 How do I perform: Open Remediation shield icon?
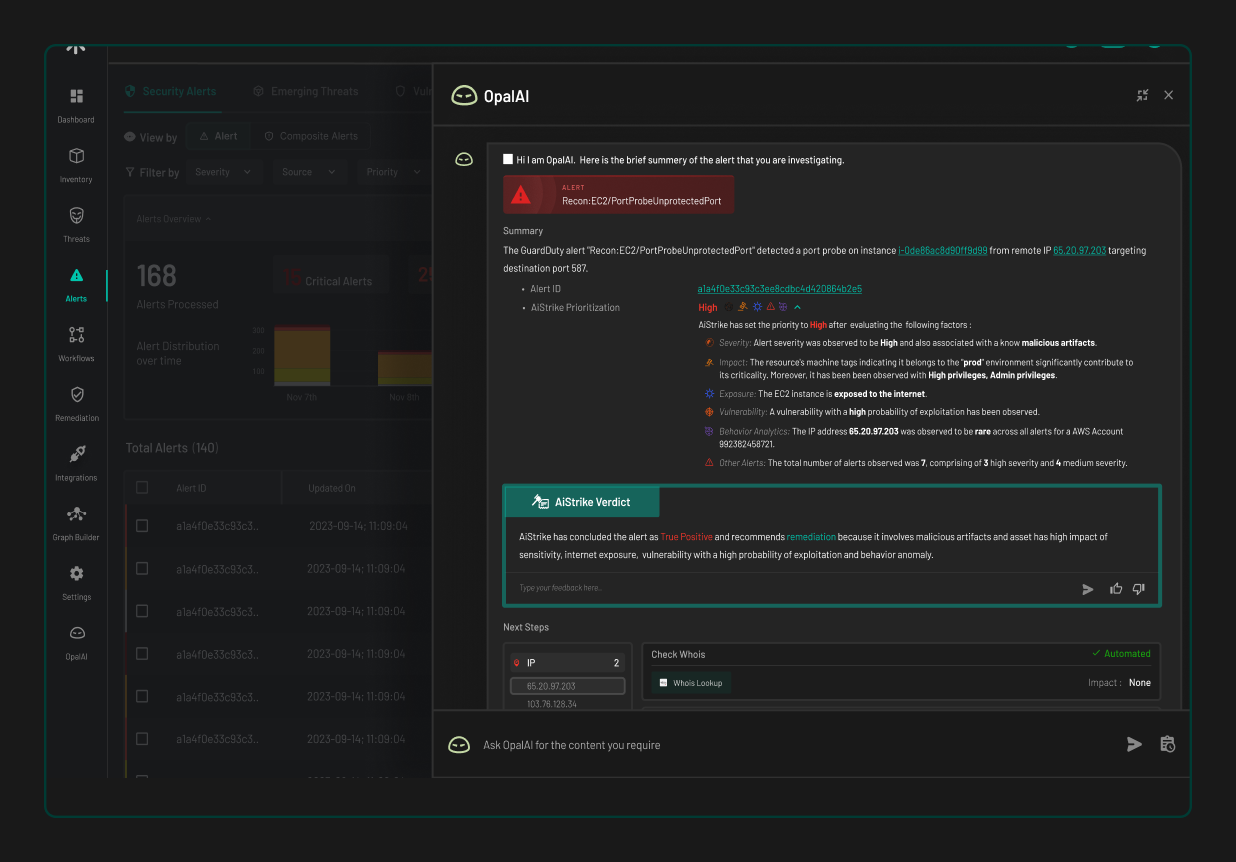[x=76, y=395]
